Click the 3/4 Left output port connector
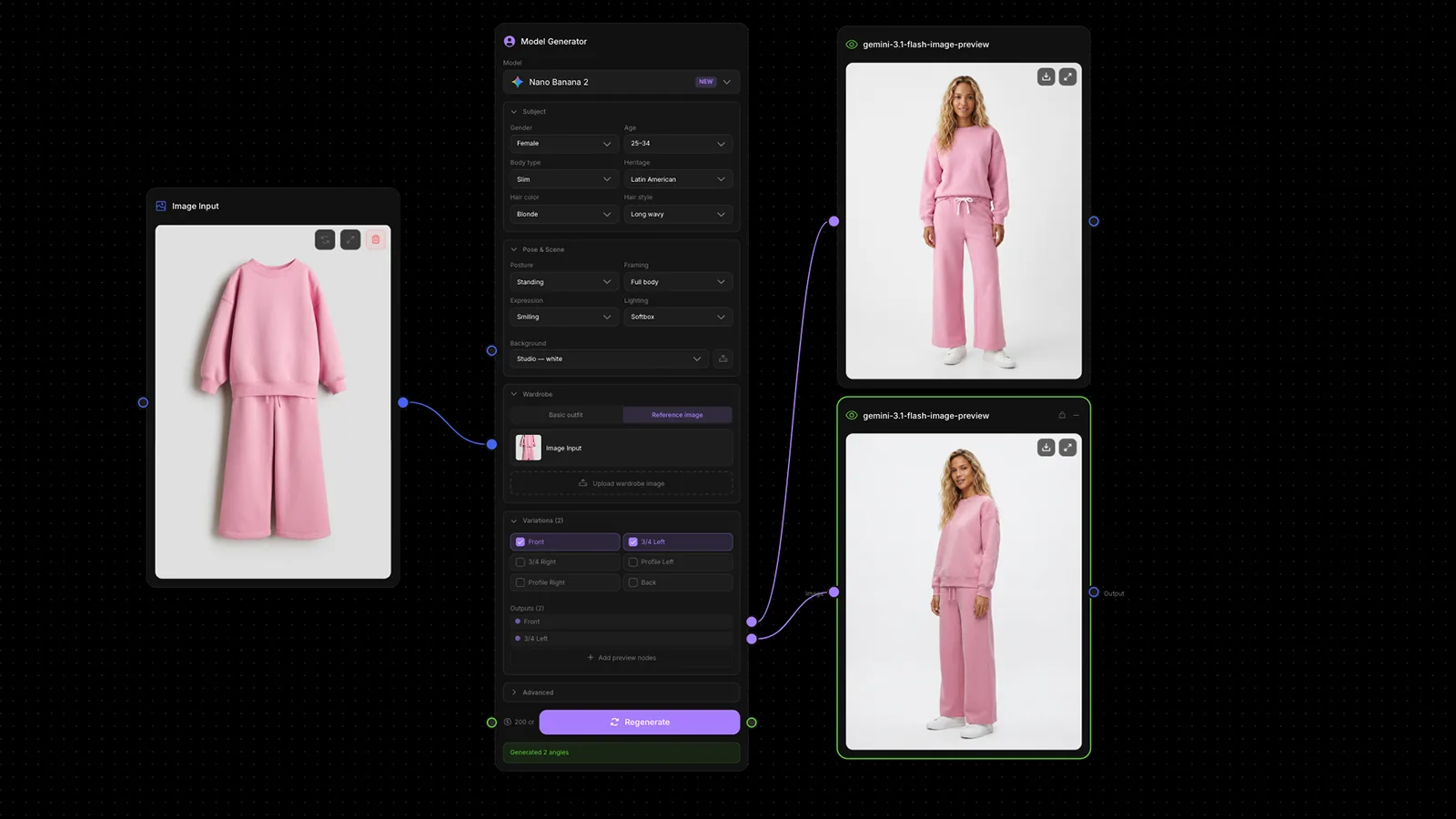Image resolution: width=1456 pixels, height=819 pixels. [x=752, y=639]
